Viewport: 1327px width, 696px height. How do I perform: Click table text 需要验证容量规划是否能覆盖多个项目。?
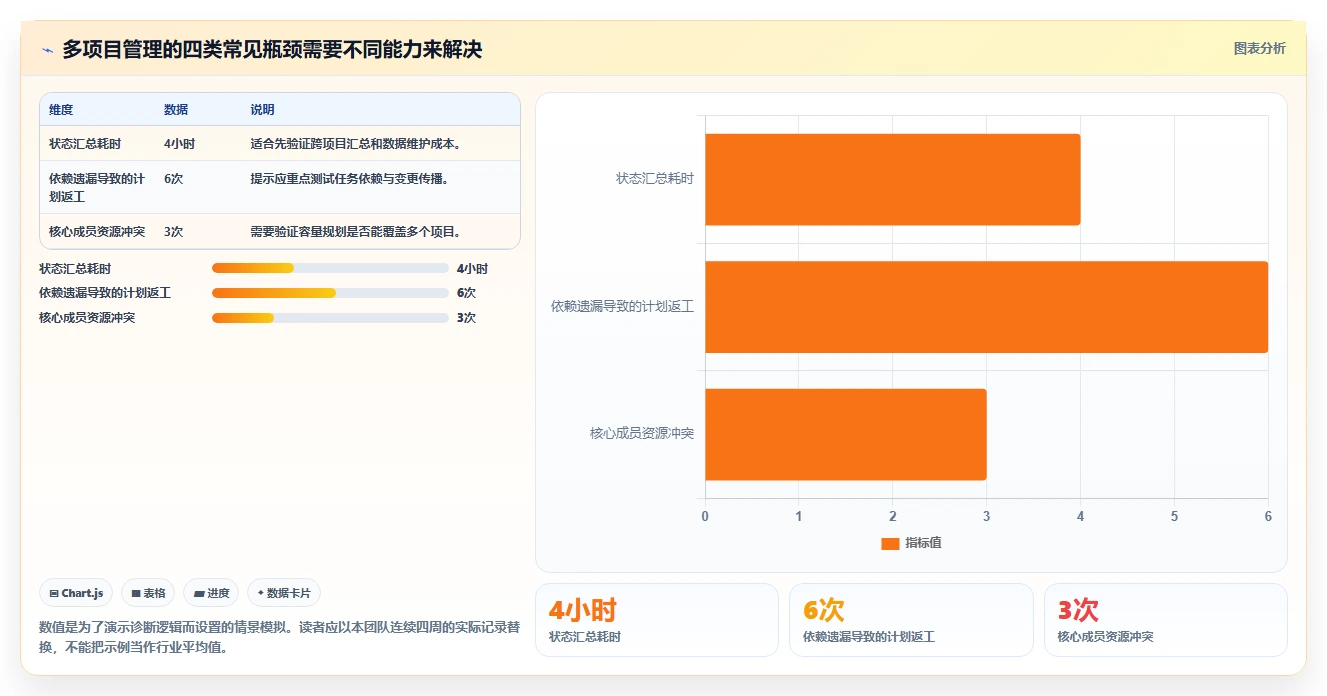pyautogui.click(x=355, y=232)
